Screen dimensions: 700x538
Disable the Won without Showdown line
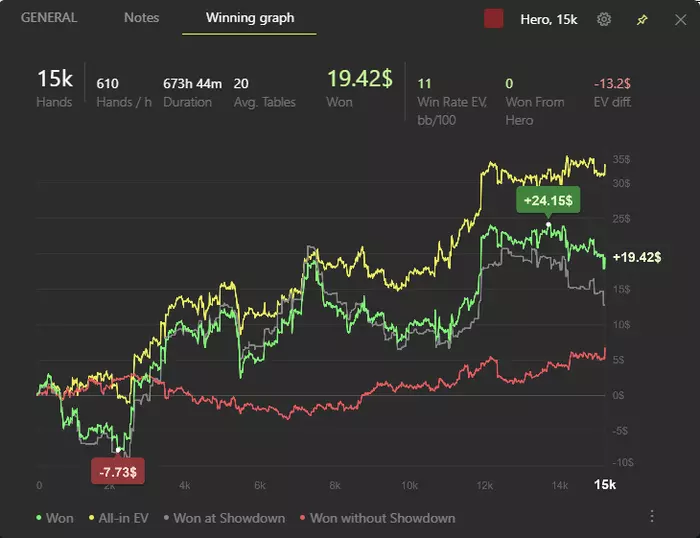pyautogui.click(x=376, y=518)
